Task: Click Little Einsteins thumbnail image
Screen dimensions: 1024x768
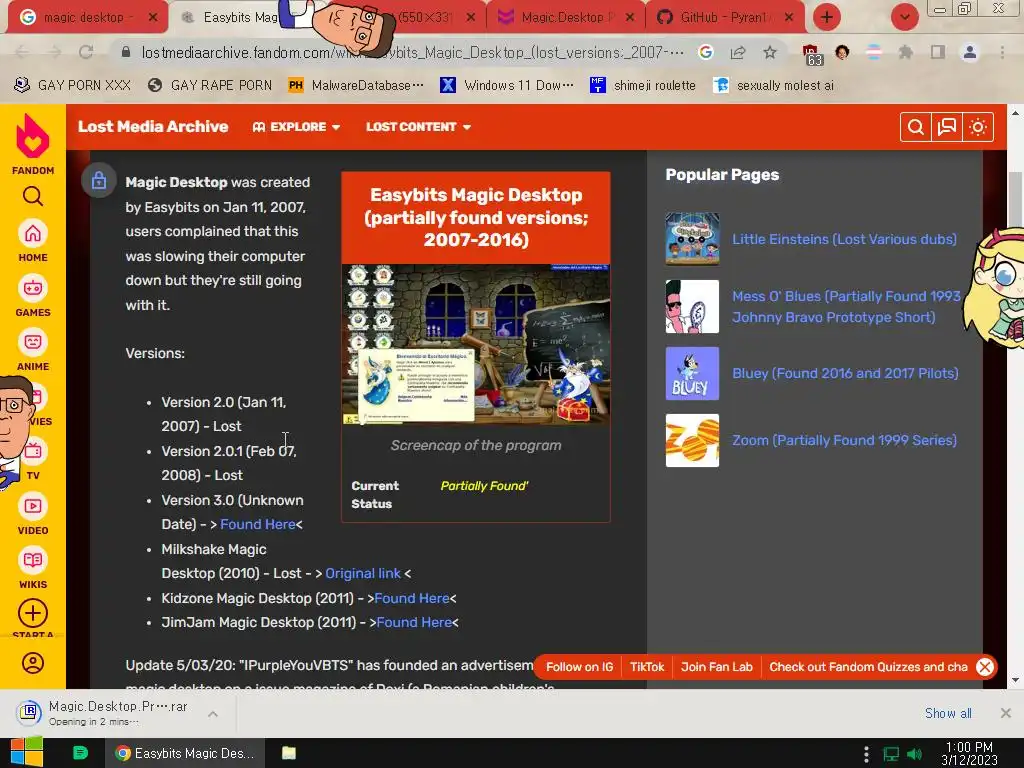Action: point(692,239)
